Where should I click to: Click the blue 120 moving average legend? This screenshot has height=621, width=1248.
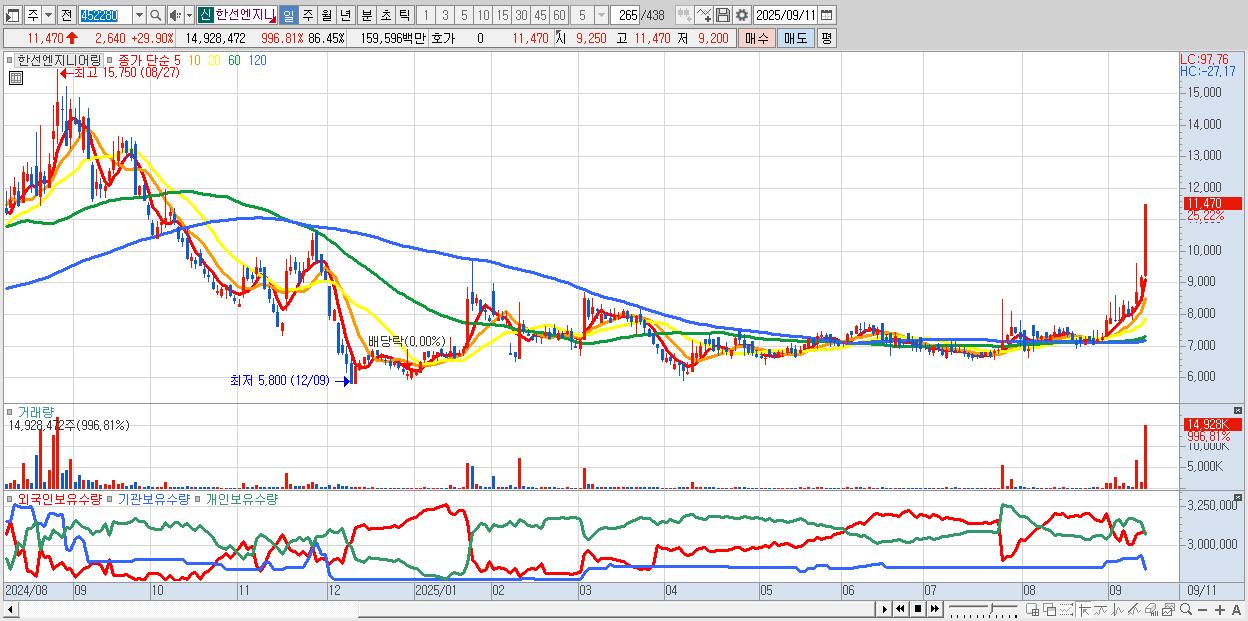pyautogui.click(x=256, y=60)
